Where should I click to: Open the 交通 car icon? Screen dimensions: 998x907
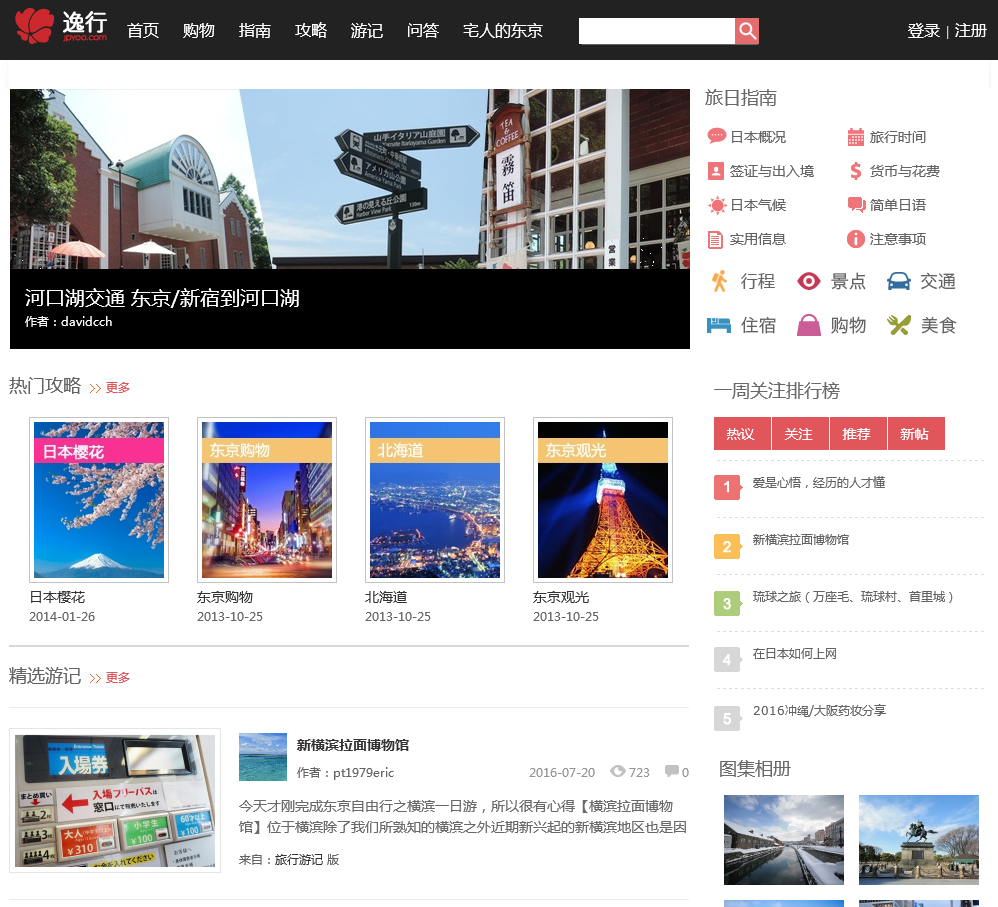click(x=898, y=281)
